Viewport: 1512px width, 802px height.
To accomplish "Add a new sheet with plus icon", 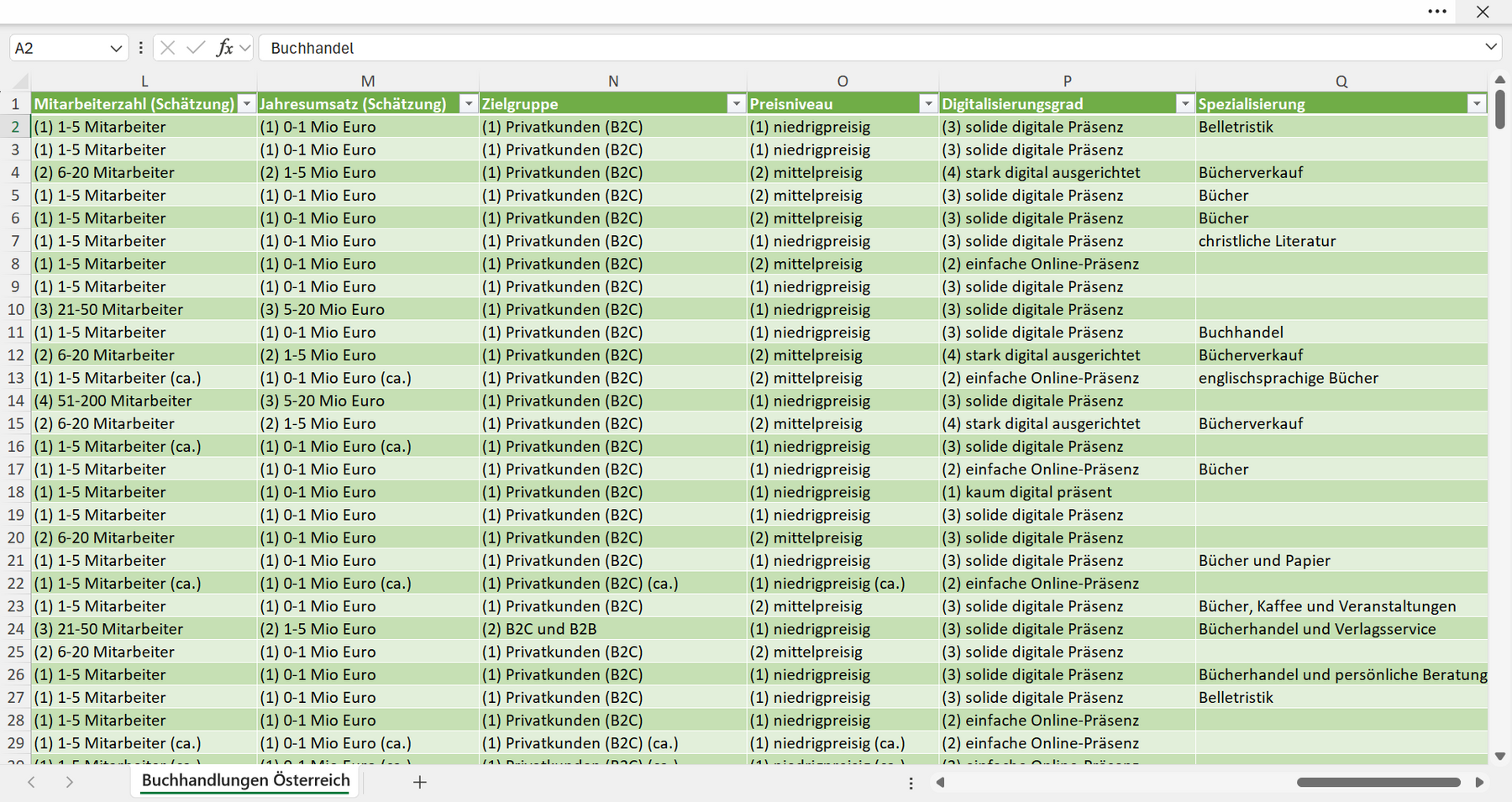I will click(420, 782).
